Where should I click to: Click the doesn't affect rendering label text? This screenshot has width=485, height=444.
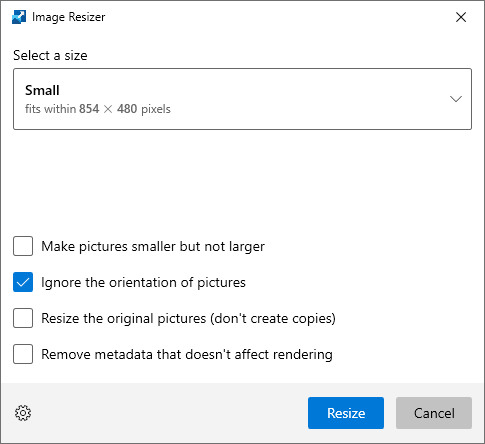(259, 354)
